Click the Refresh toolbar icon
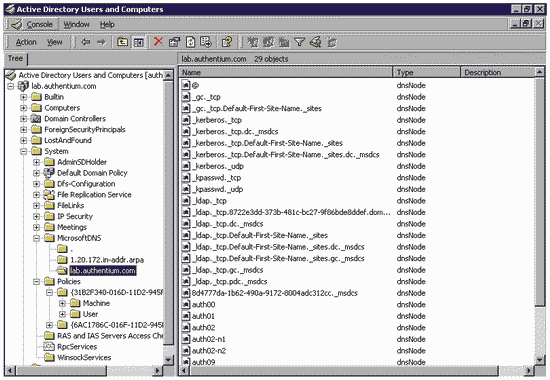Viewport: 550px width, 380px height. tap(190, 42)
